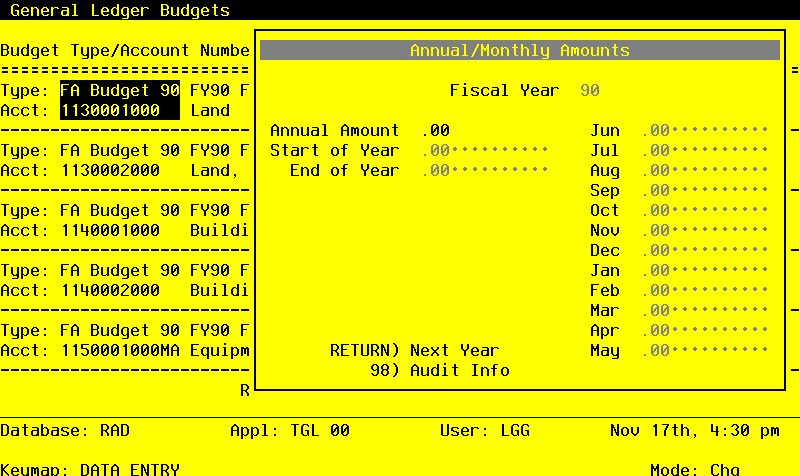Select account 1150001000MA row
Viewport: 800px width, 476px height.
click(124, 350)
